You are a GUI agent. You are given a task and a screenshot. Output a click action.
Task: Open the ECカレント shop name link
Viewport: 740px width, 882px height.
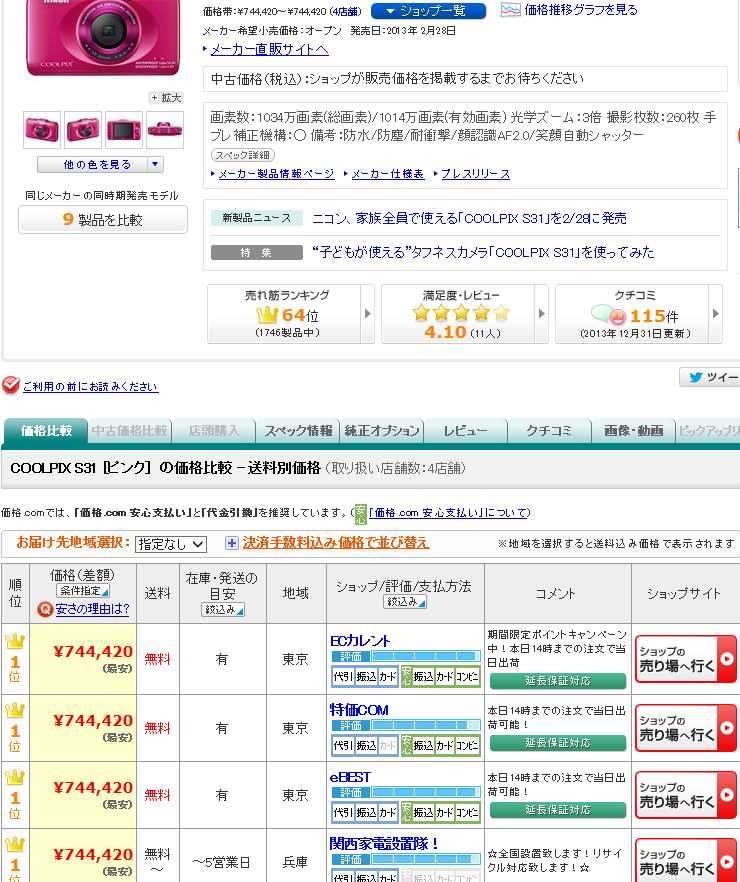(360, 641)
